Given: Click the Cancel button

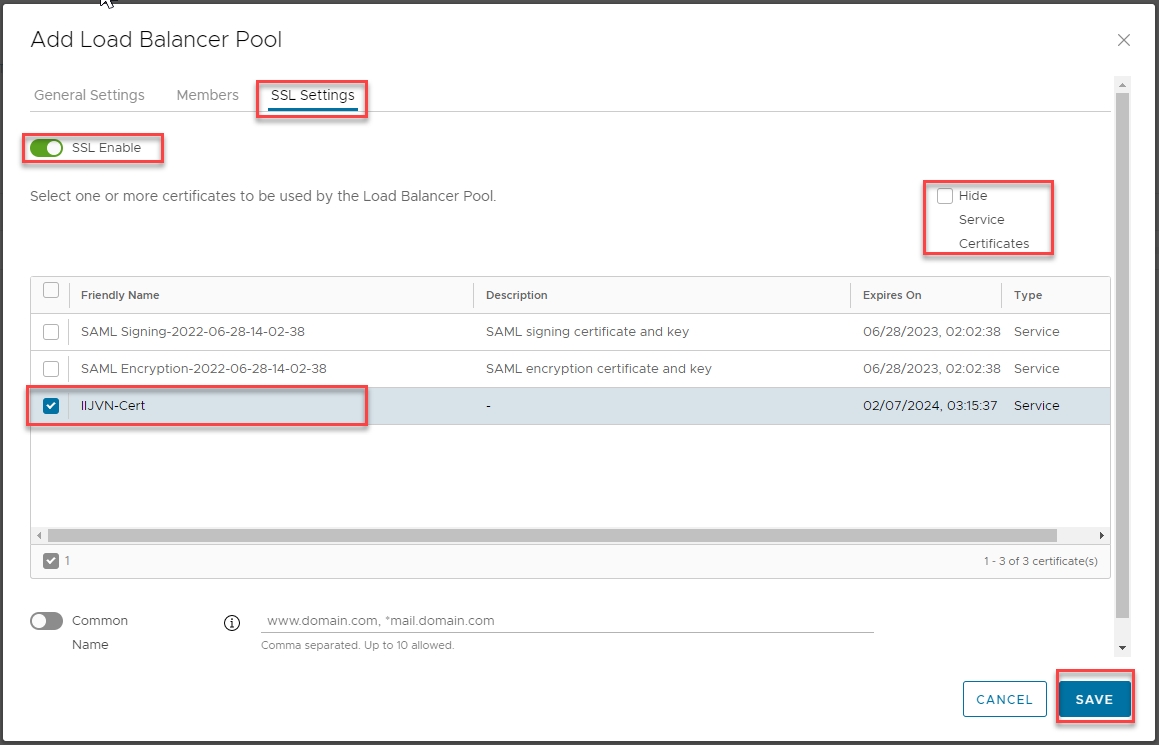Looking at the screenshot, I should [1004, 700].
